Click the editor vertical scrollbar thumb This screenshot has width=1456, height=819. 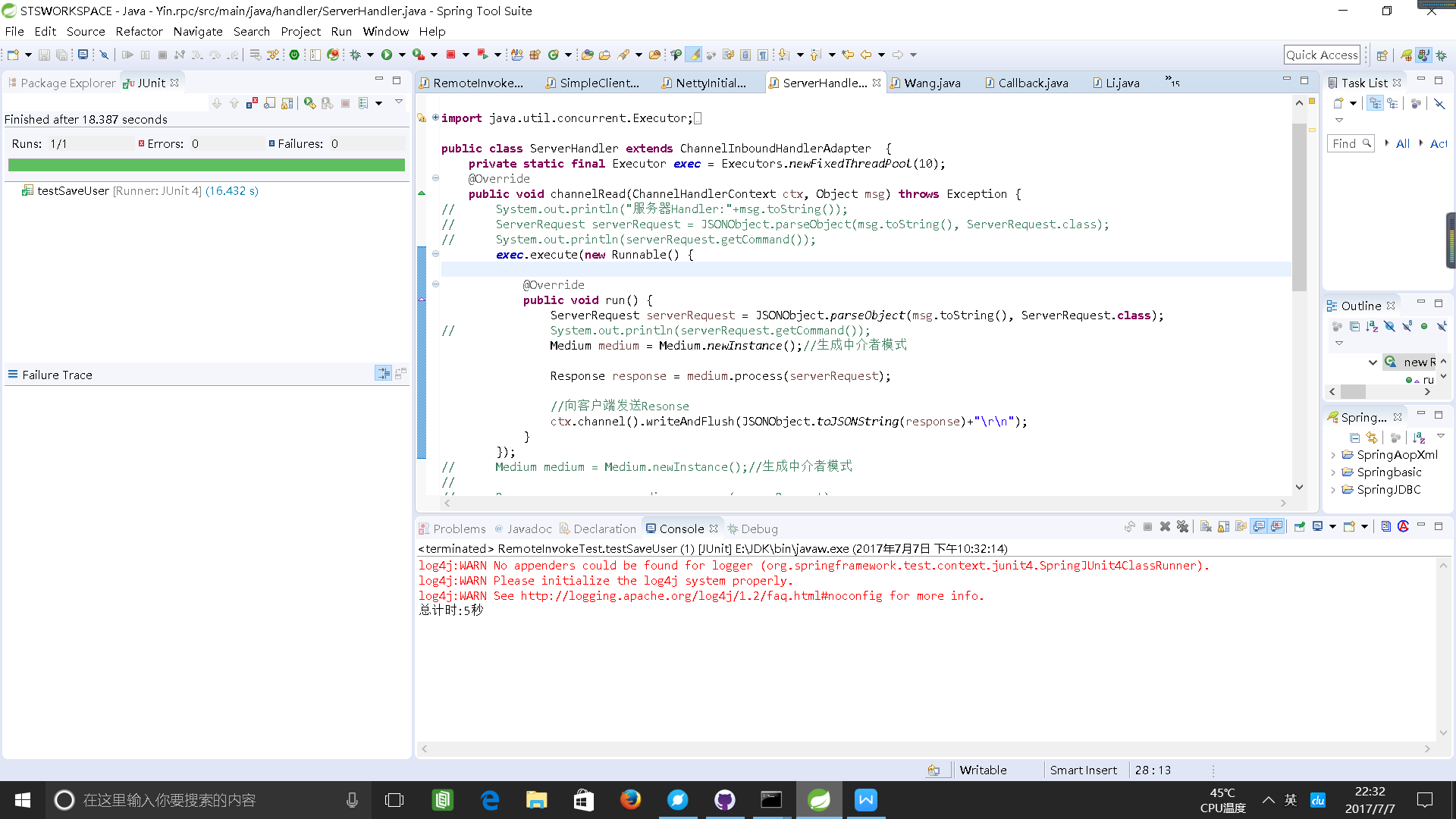(1299, 206)
